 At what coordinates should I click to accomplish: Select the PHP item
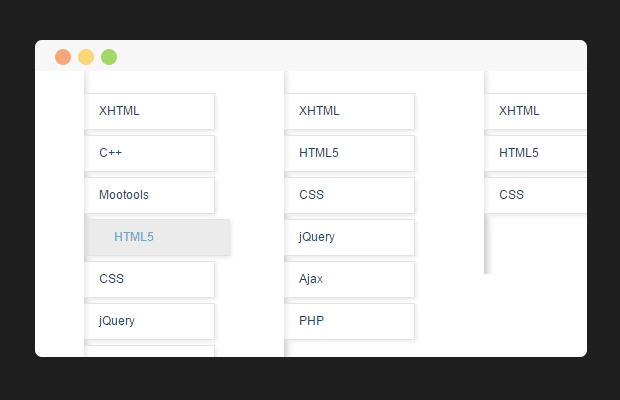(x=350, y=321)
